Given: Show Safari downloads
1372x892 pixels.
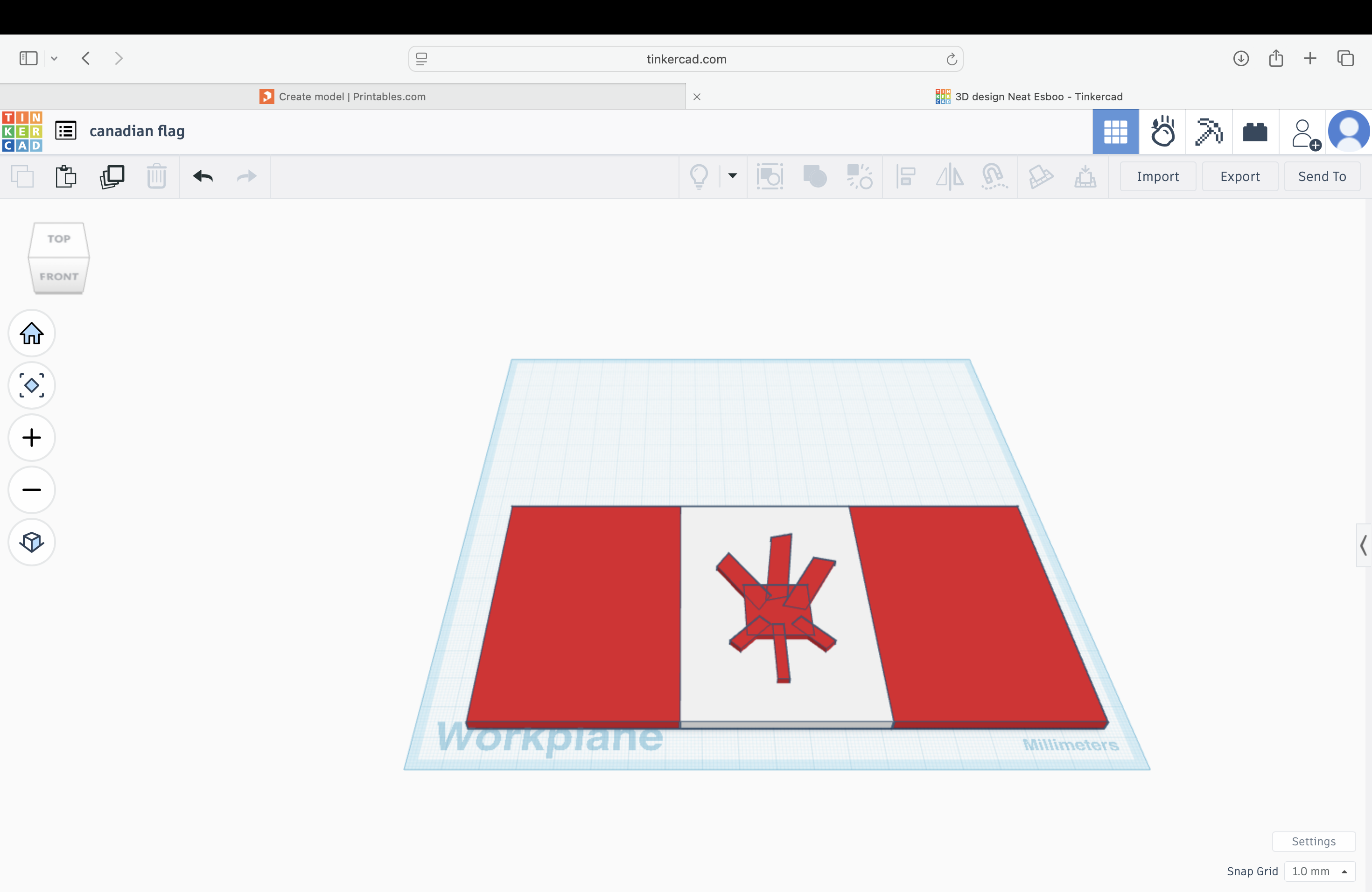Looking at the screenshot, I should 1240,58.
